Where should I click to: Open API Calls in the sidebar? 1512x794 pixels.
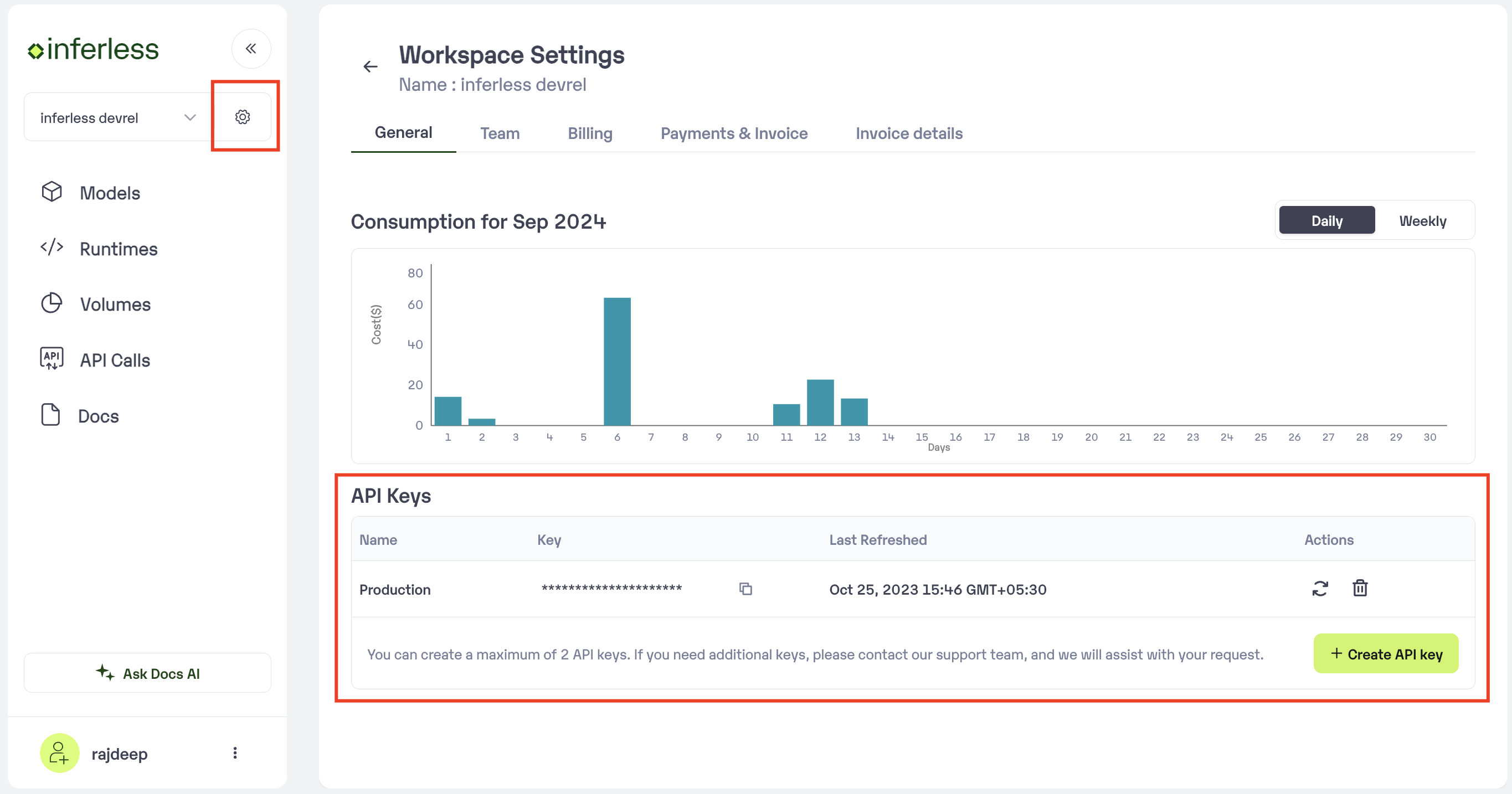click(115, 360)
